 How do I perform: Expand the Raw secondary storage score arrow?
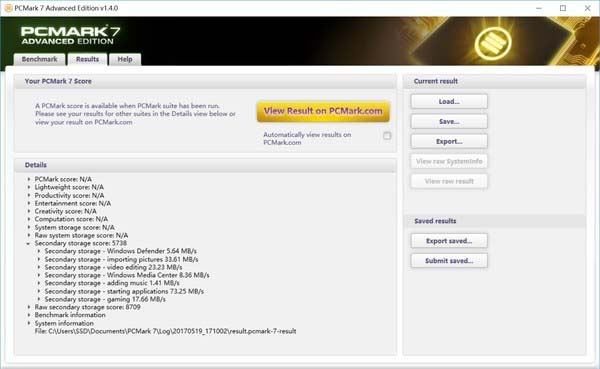pos(29,307)
